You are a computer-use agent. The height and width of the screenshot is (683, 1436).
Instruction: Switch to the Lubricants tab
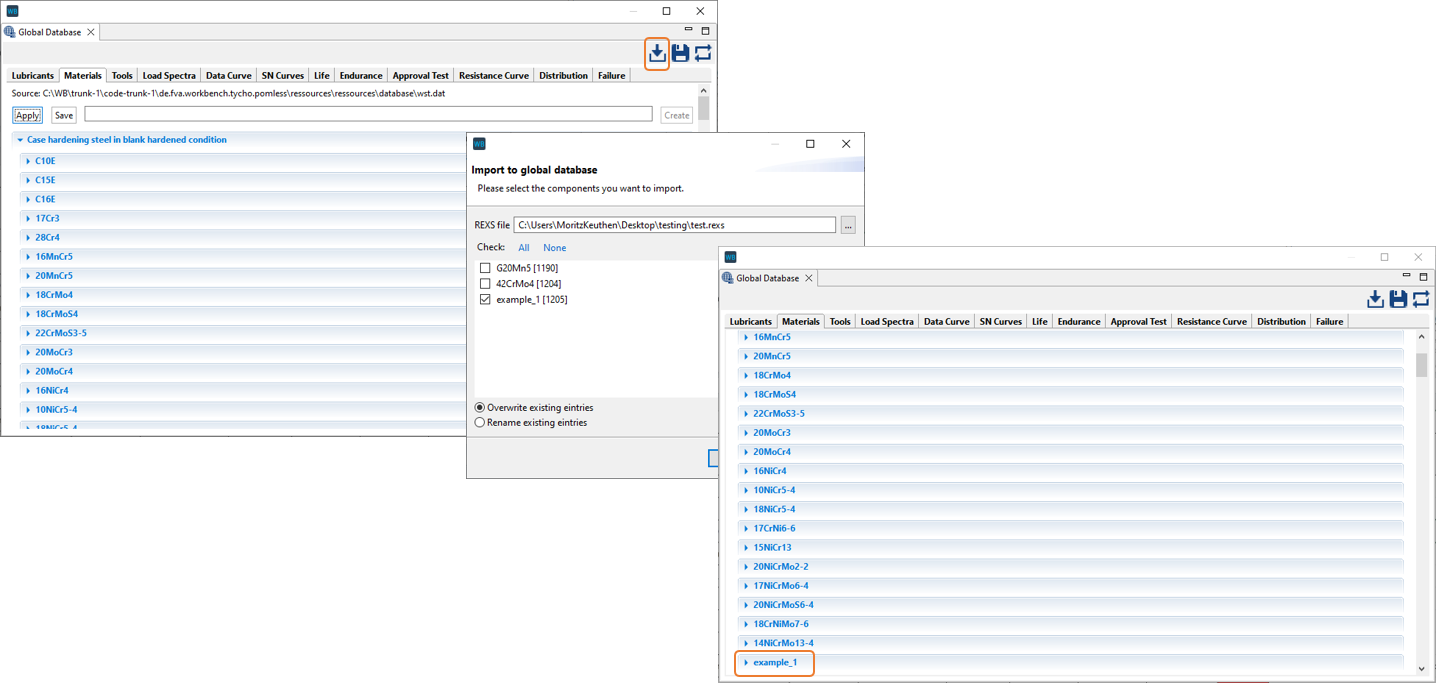coord(31,75)
